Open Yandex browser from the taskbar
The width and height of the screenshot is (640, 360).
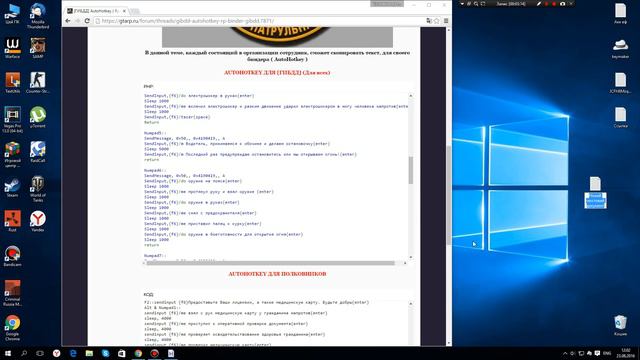(x=56, y=353)
